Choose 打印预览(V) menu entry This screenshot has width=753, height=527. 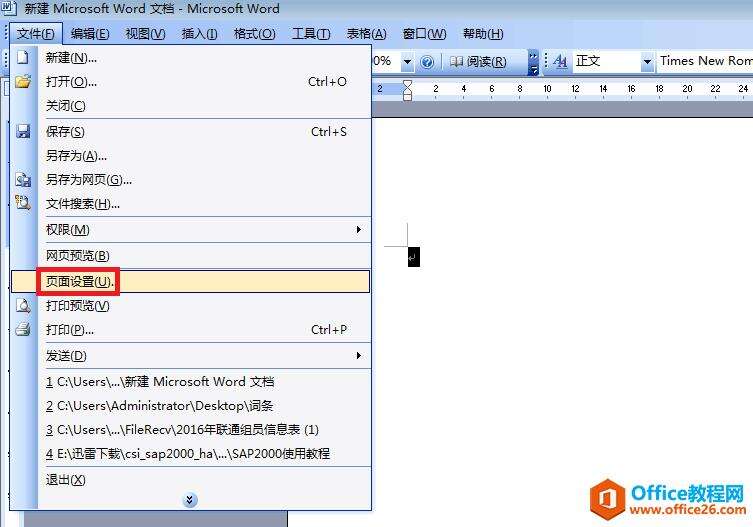pos(190,306)
